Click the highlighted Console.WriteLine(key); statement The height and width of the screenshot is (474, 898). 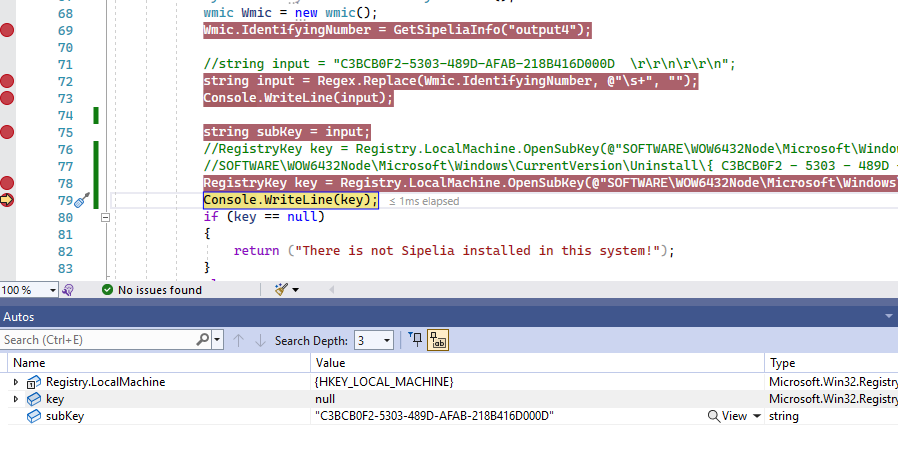(291, 200)
